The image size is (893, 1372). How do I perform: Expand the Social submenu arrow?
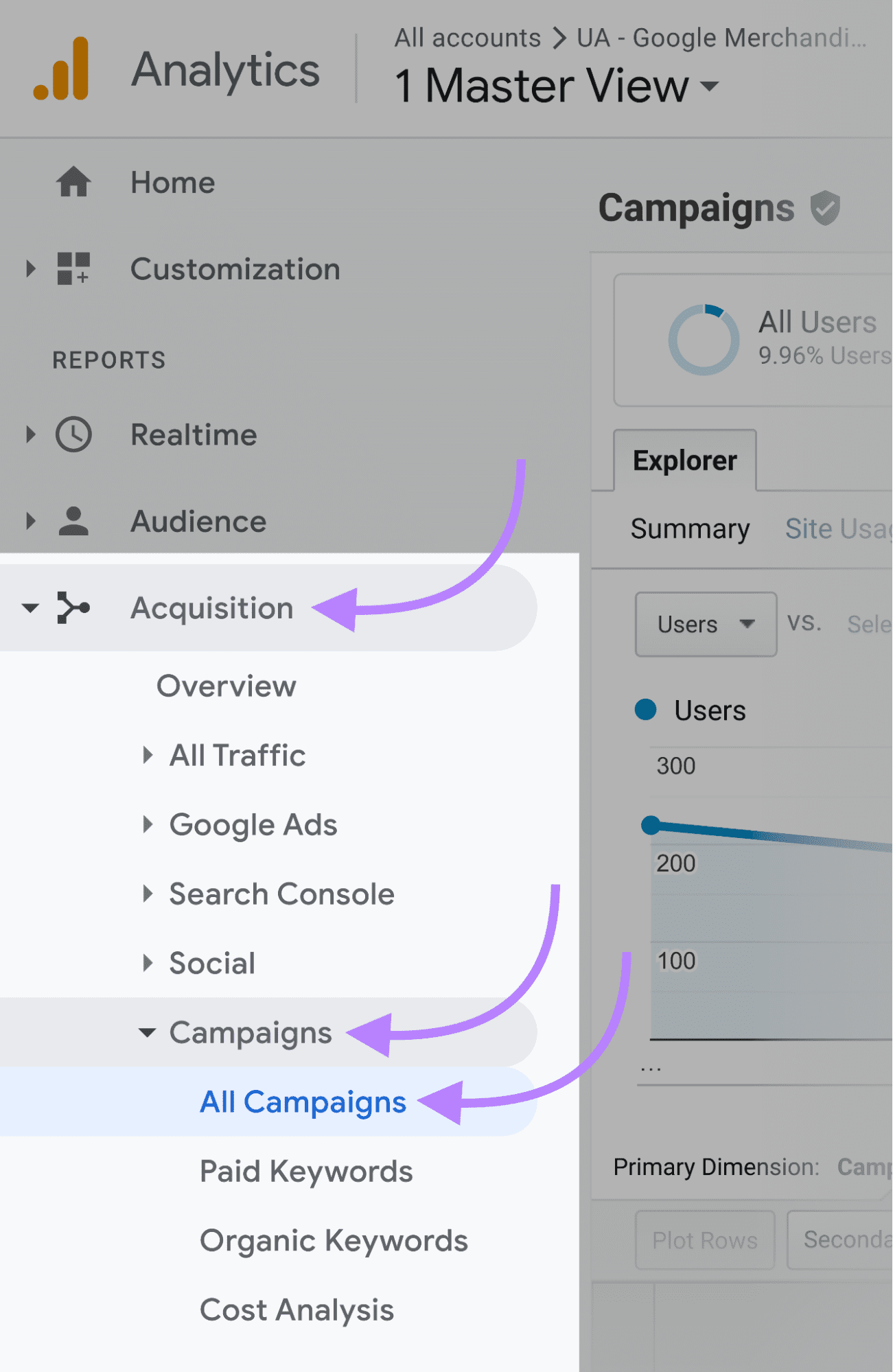(x=147, y=963)
